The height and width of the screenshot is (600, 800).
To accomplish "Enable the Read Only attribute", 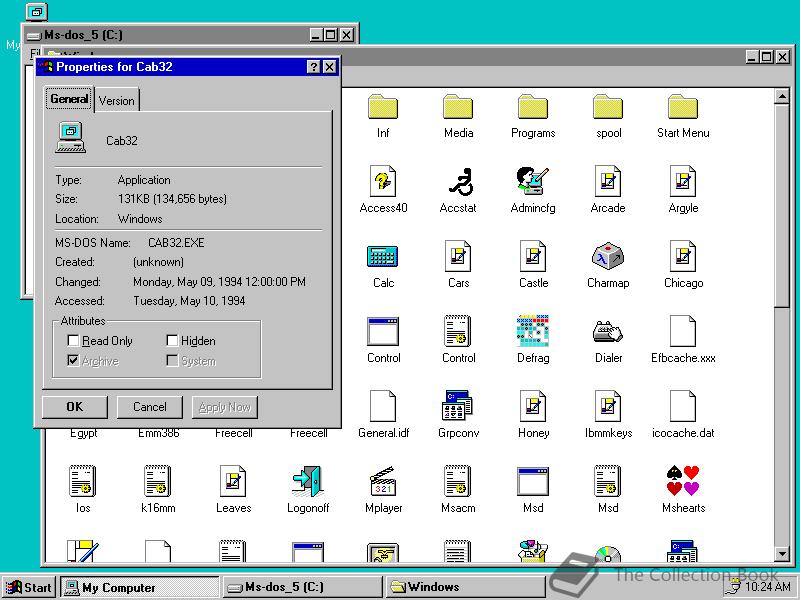I will coord(73,341).
